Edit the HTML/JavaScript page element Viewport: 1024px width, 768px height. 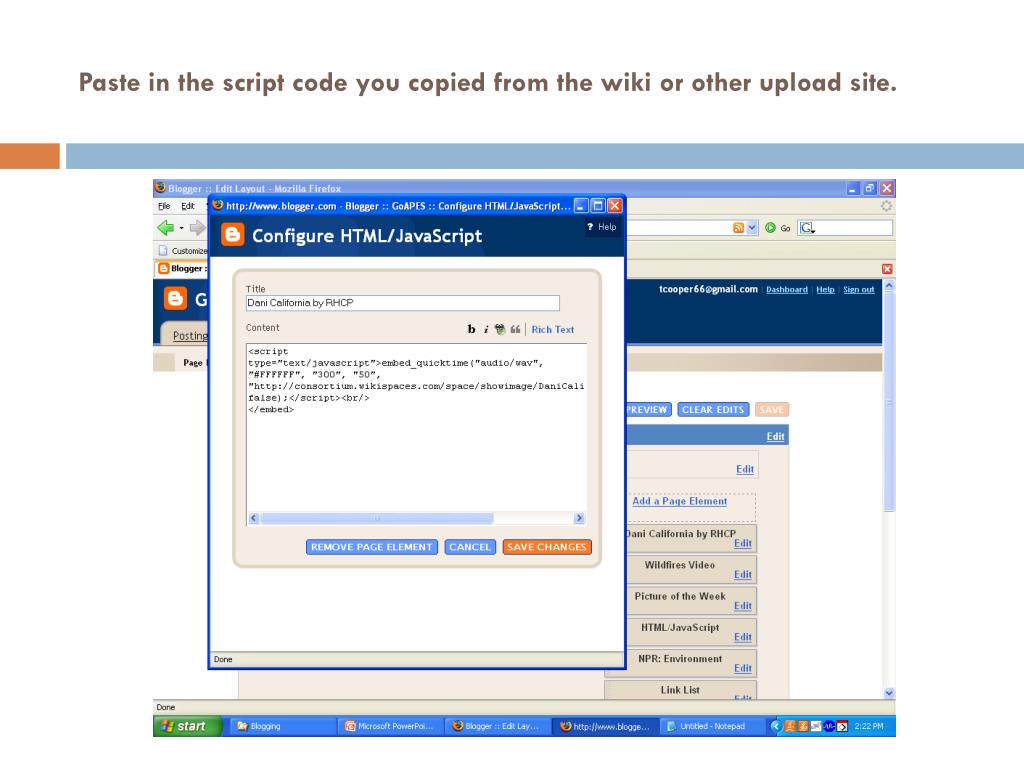coord(743,637)
